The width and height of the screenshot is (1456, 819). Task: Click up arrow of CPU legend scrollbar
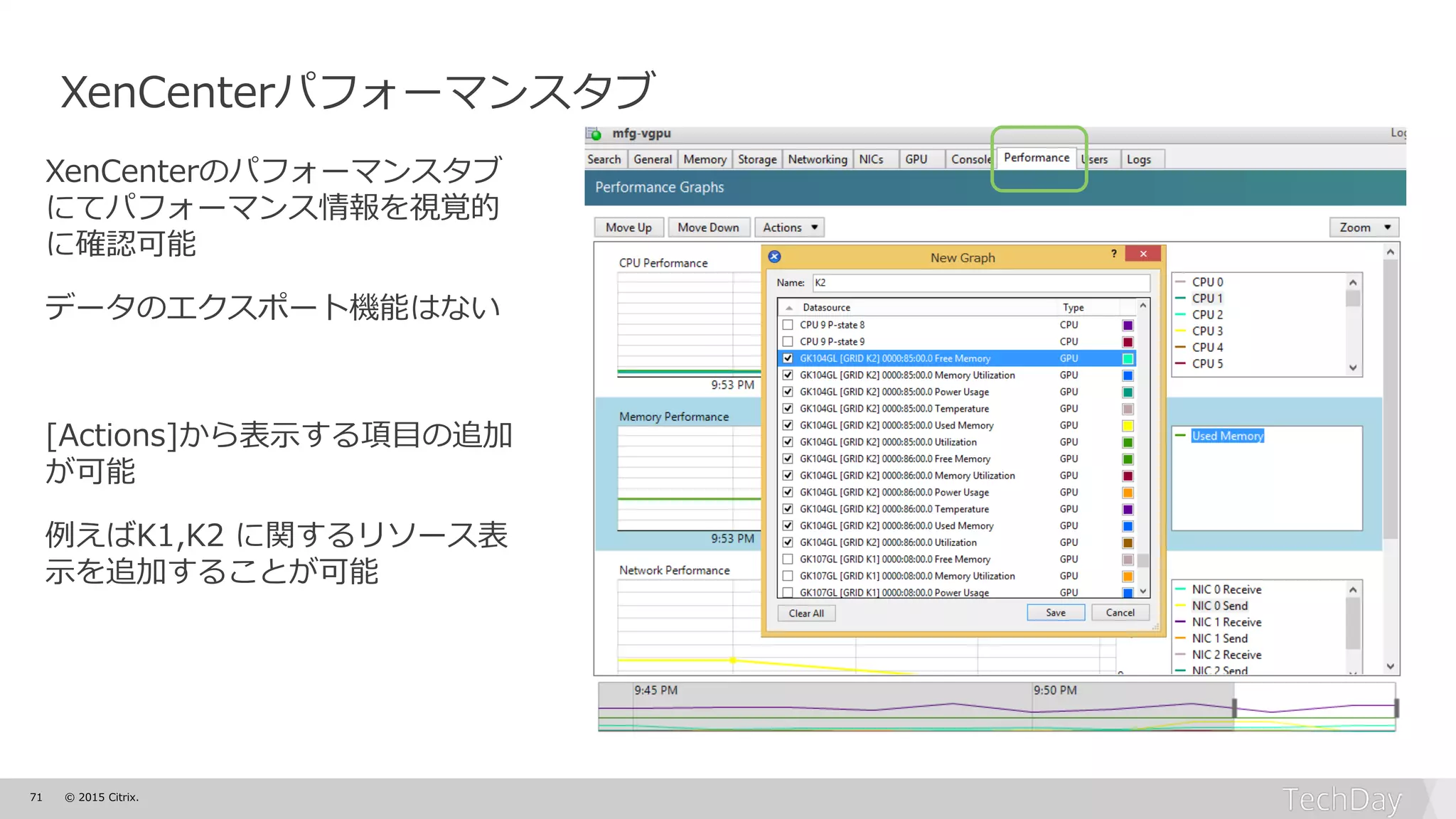1353,283
